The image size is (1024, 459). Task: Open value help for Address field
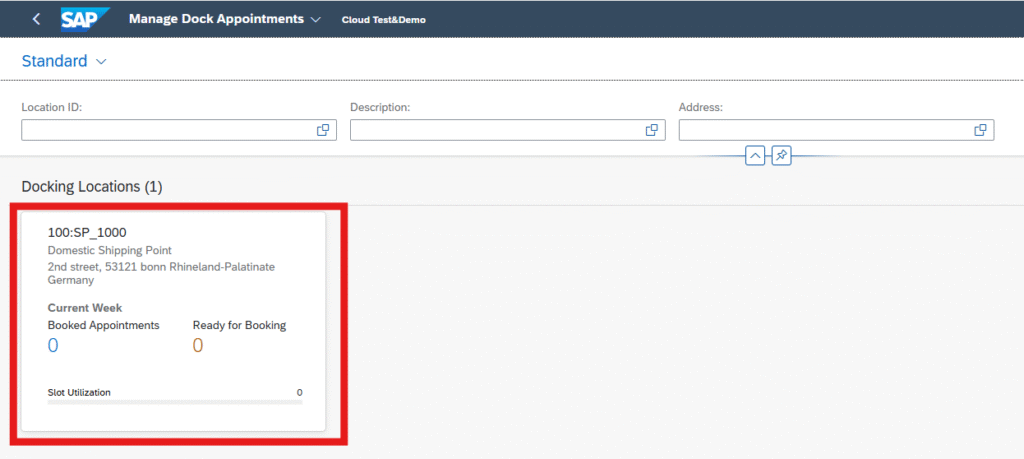(x=980, y=130)
